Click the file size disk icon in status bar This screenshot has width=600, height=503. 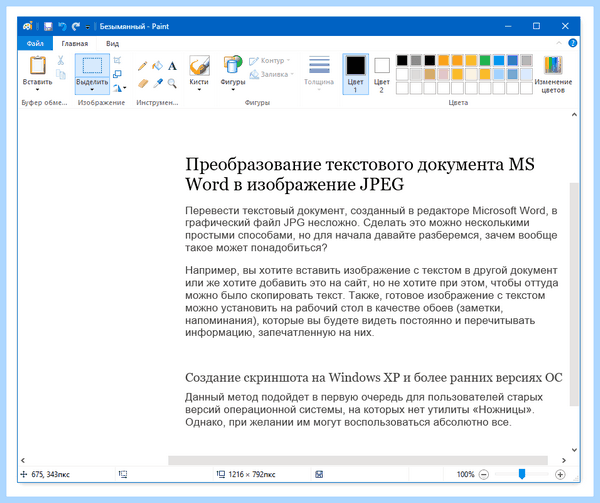coord(319,474)
